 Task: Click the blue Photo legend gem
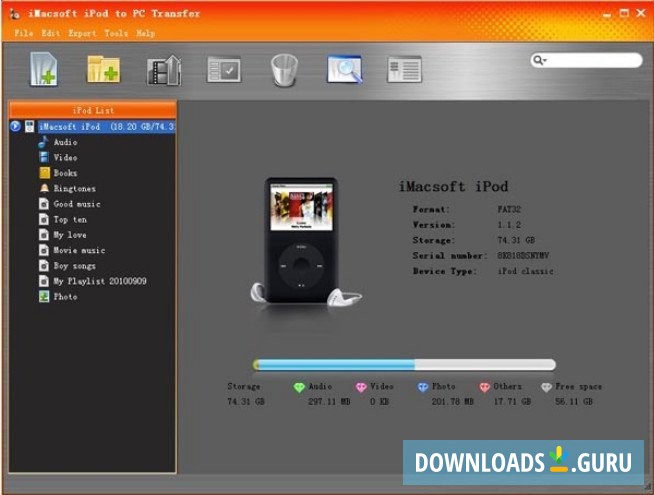click(x=423, y=387)
